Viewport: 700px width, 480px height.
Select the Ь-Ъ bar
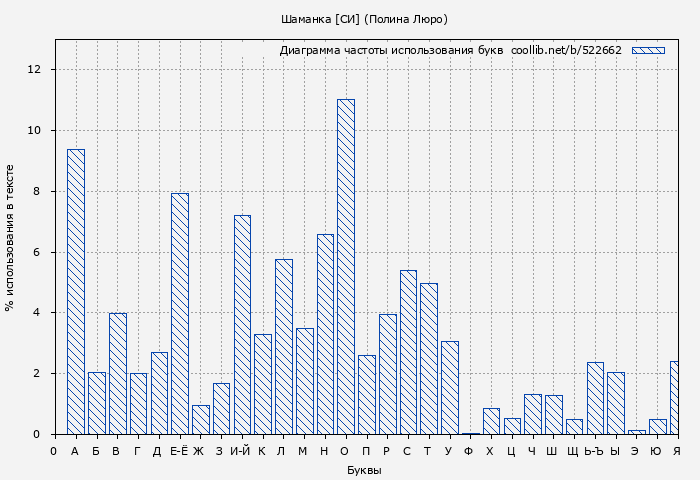click(595, 398)
